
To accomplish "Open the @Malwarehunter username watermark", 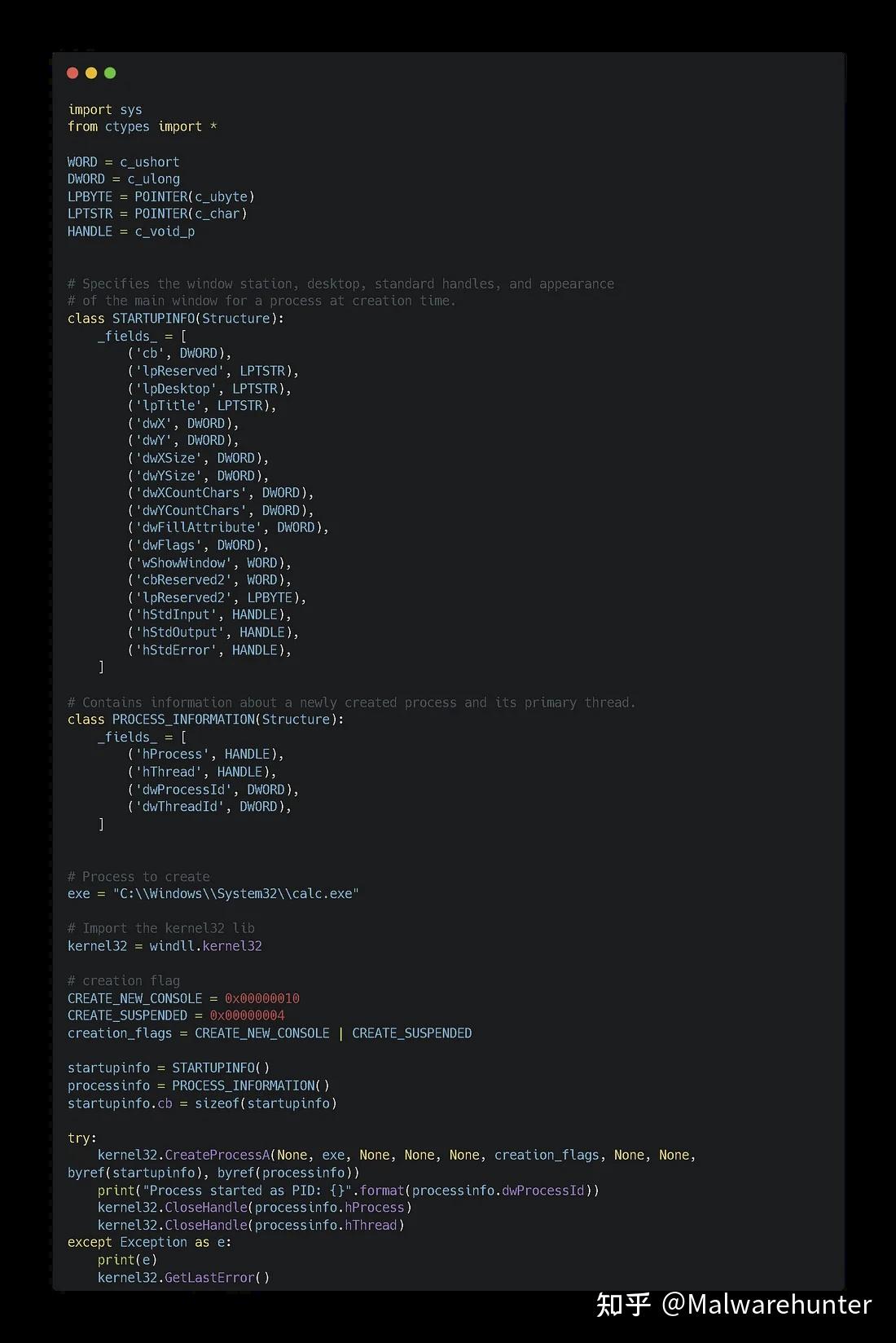I will tap(766, 1305).
